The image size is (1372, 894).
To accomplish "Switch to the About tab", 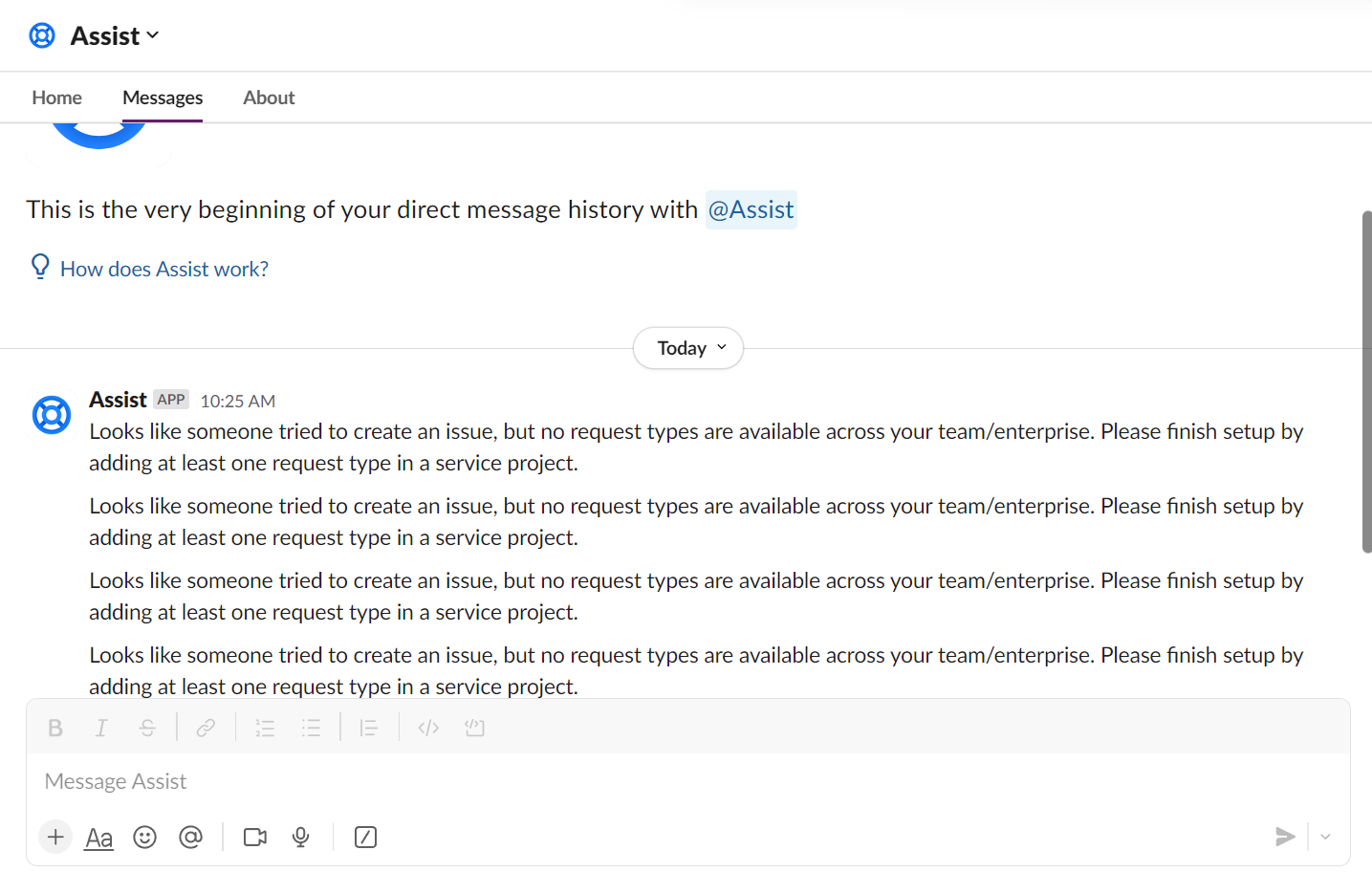I will pyautogui.click(x=269, y=98).
